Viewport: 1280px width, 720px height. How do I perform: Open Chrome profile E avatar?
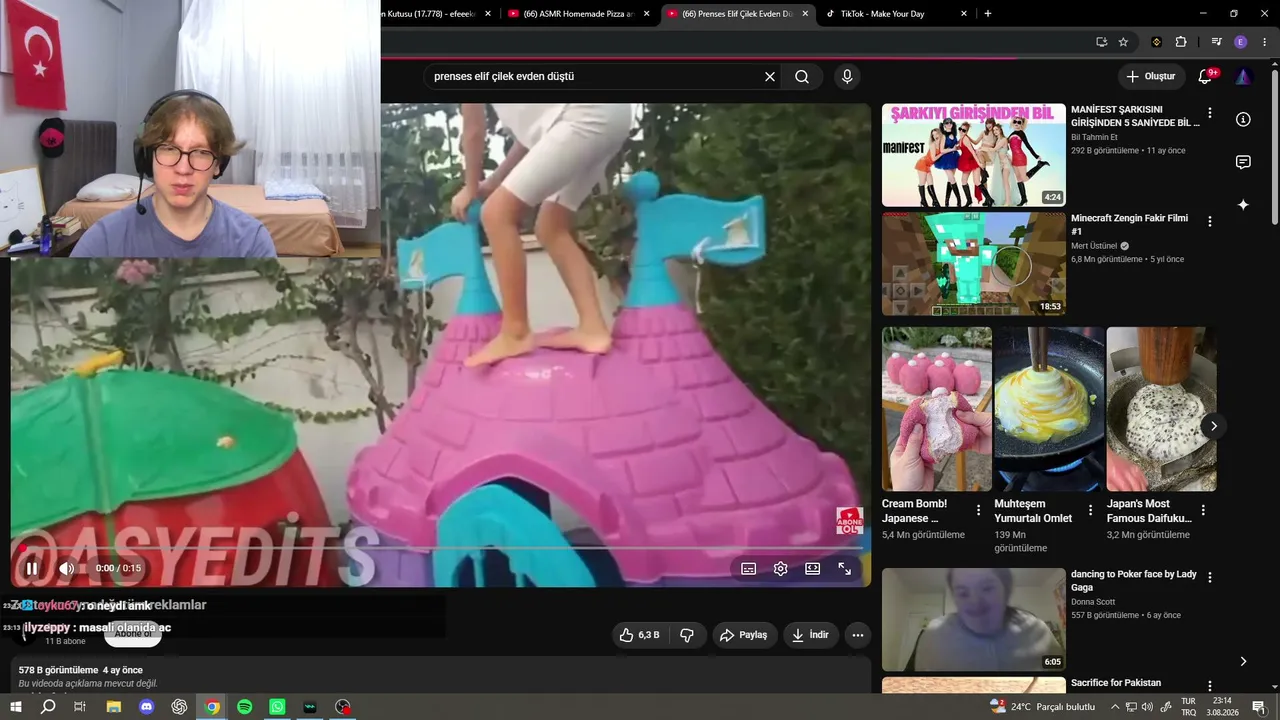pos(1240,42)
